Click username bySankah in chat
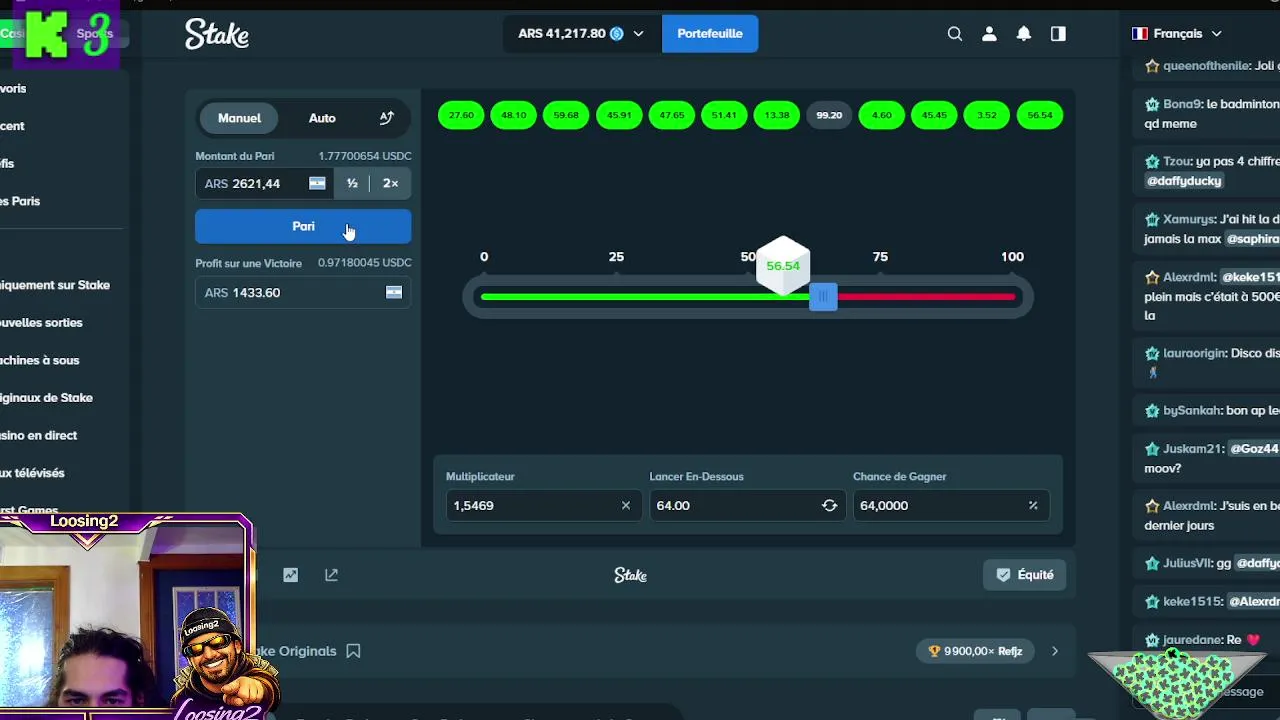1280x720 pixels. (x=1192, y=411)
